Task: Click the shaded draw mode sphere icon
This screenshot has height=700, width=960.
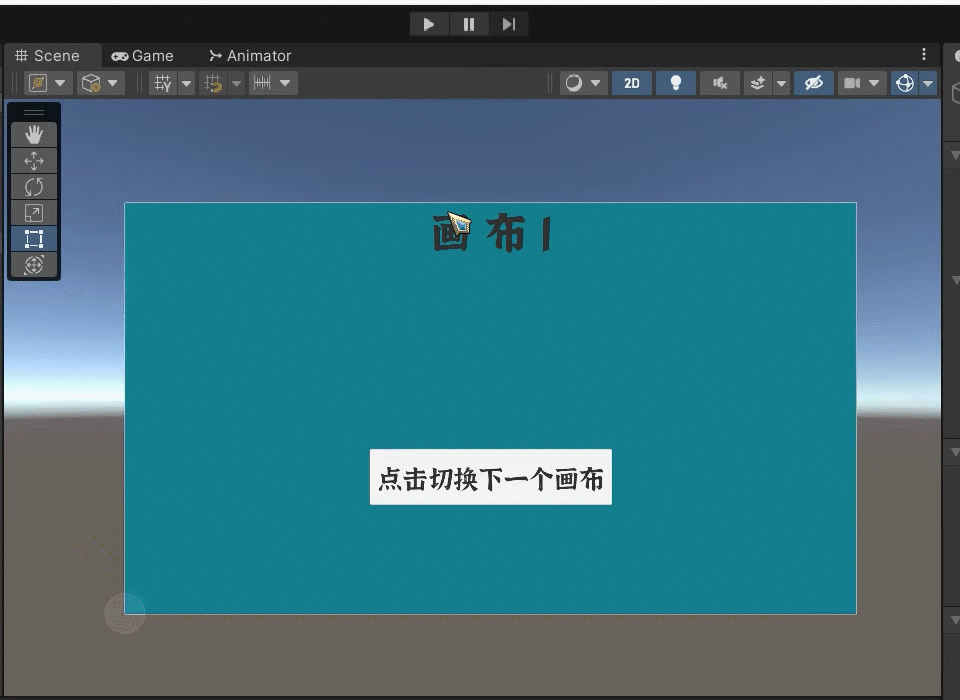Action: click(574, 83)
